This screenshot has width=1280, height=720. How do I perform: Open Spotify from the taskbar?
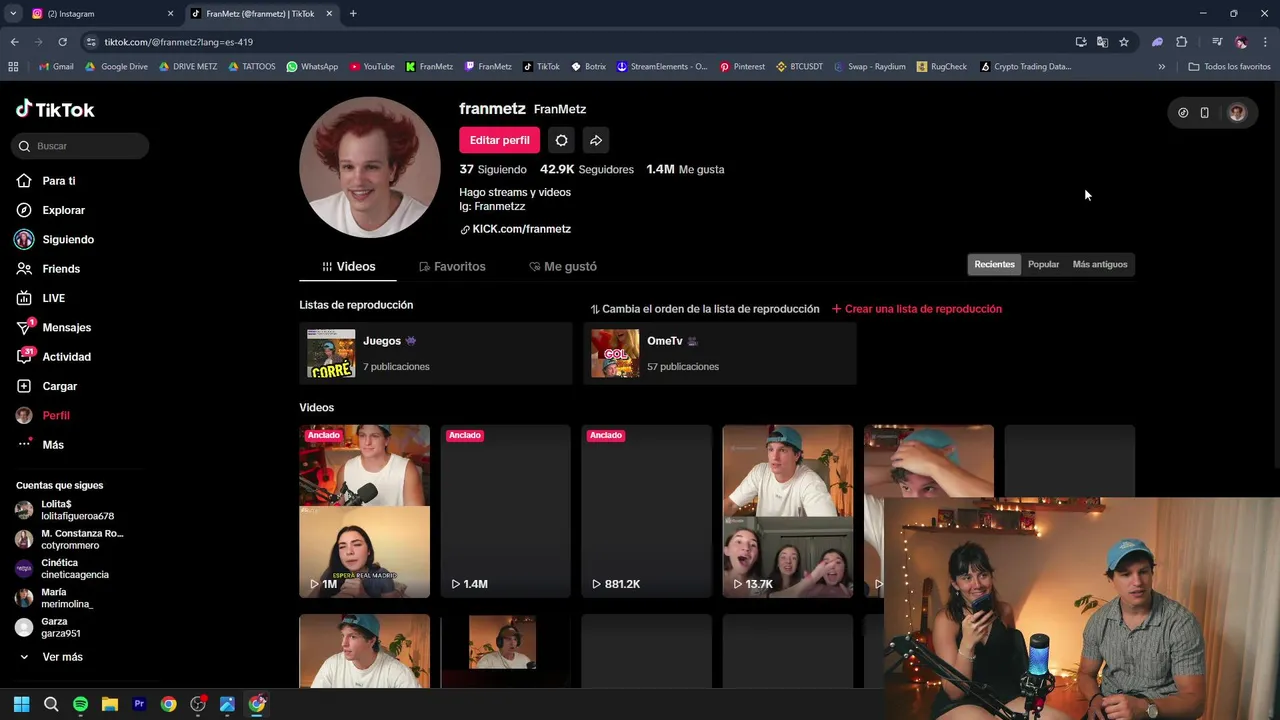point(81,704)
